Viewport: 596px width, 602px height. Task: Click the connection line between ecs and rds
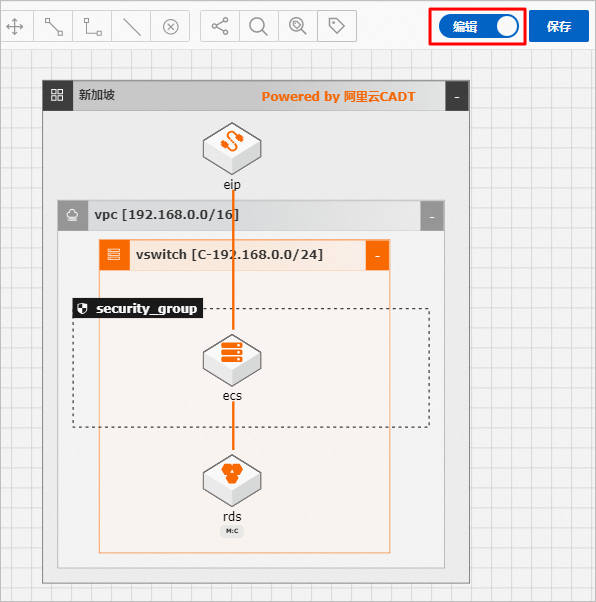pyautogui.click(x=233, y=426)
